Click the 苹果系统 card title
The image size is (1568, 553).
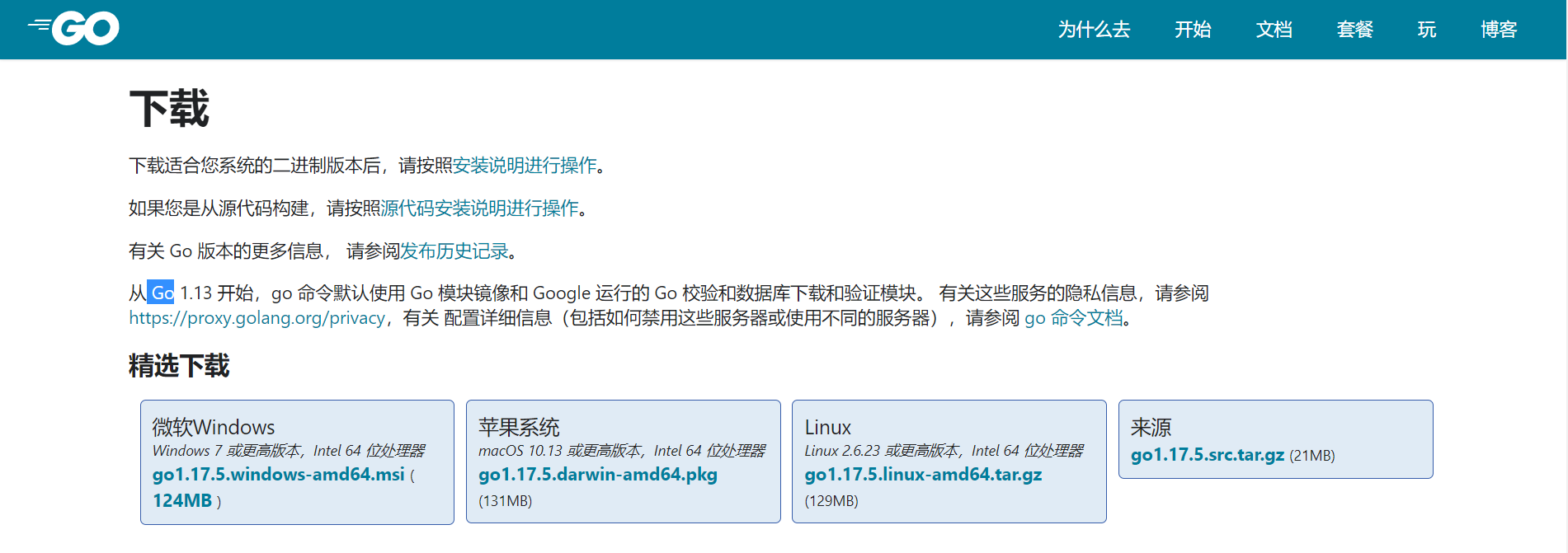[519, 427]
